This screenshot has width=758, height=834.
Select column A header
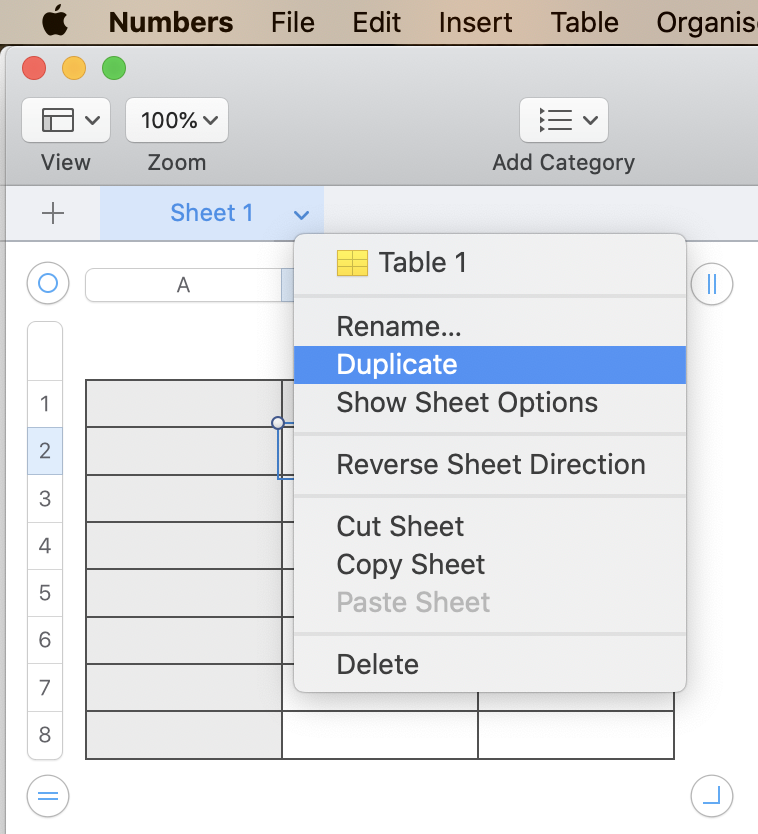[x=183, y=285]
